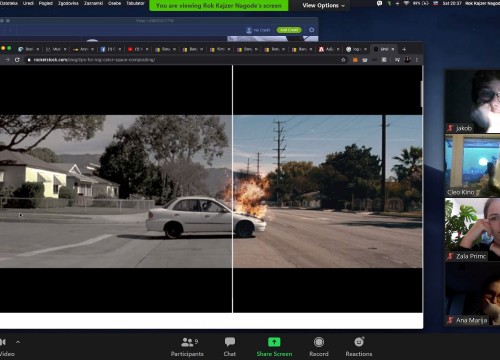Screen dimensions: 500x360
Task: Switch to the Adobe browser tab
Action: click(328, 49)
